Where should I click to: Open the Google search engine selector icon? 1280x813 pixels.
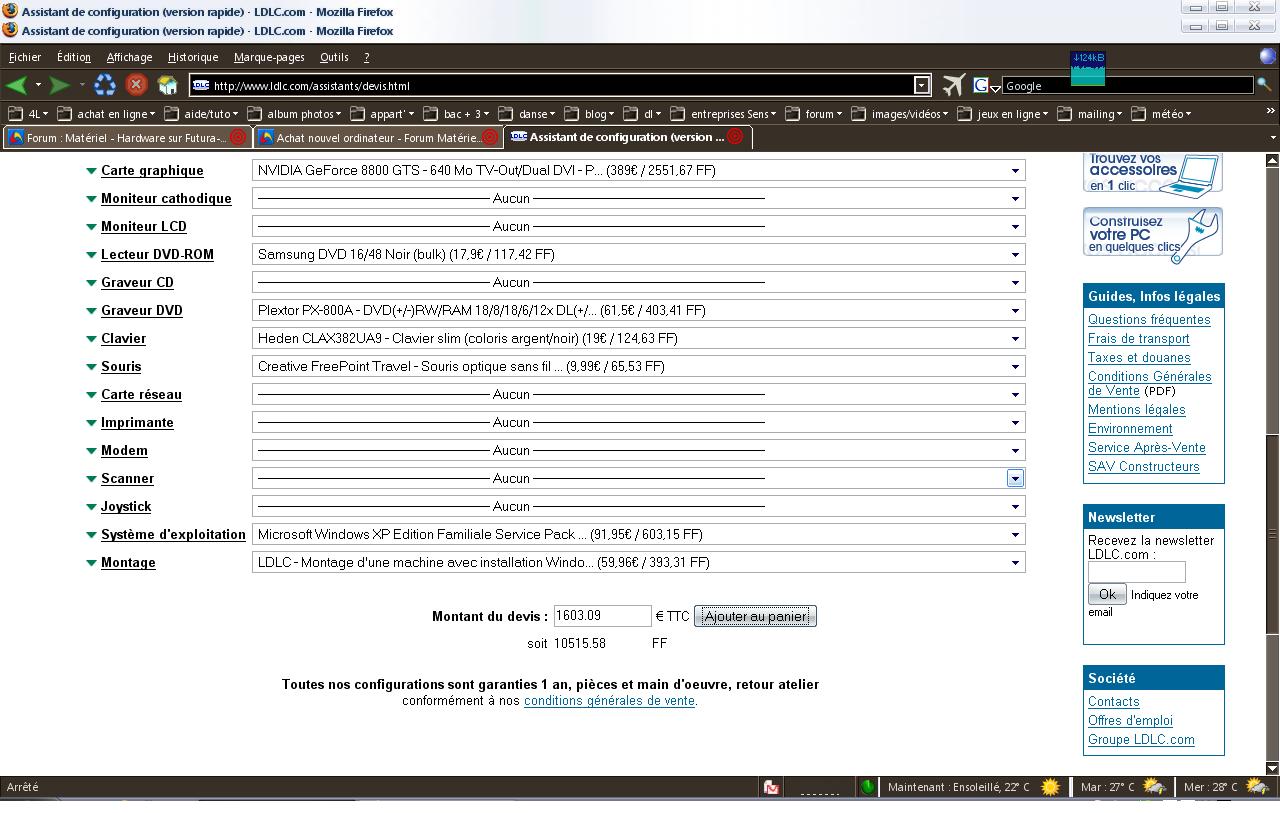(985, 86)
